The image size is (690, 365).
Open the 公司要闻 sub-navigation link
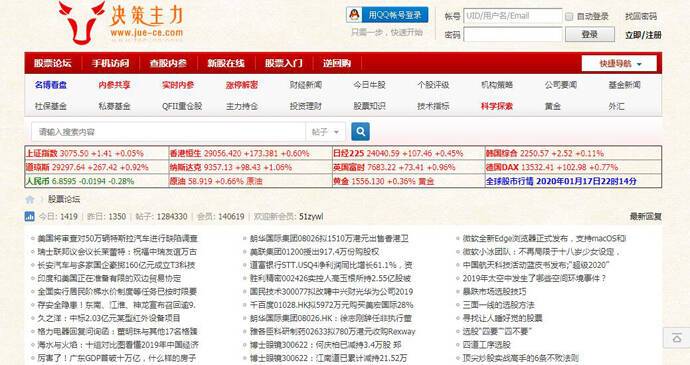561,85
